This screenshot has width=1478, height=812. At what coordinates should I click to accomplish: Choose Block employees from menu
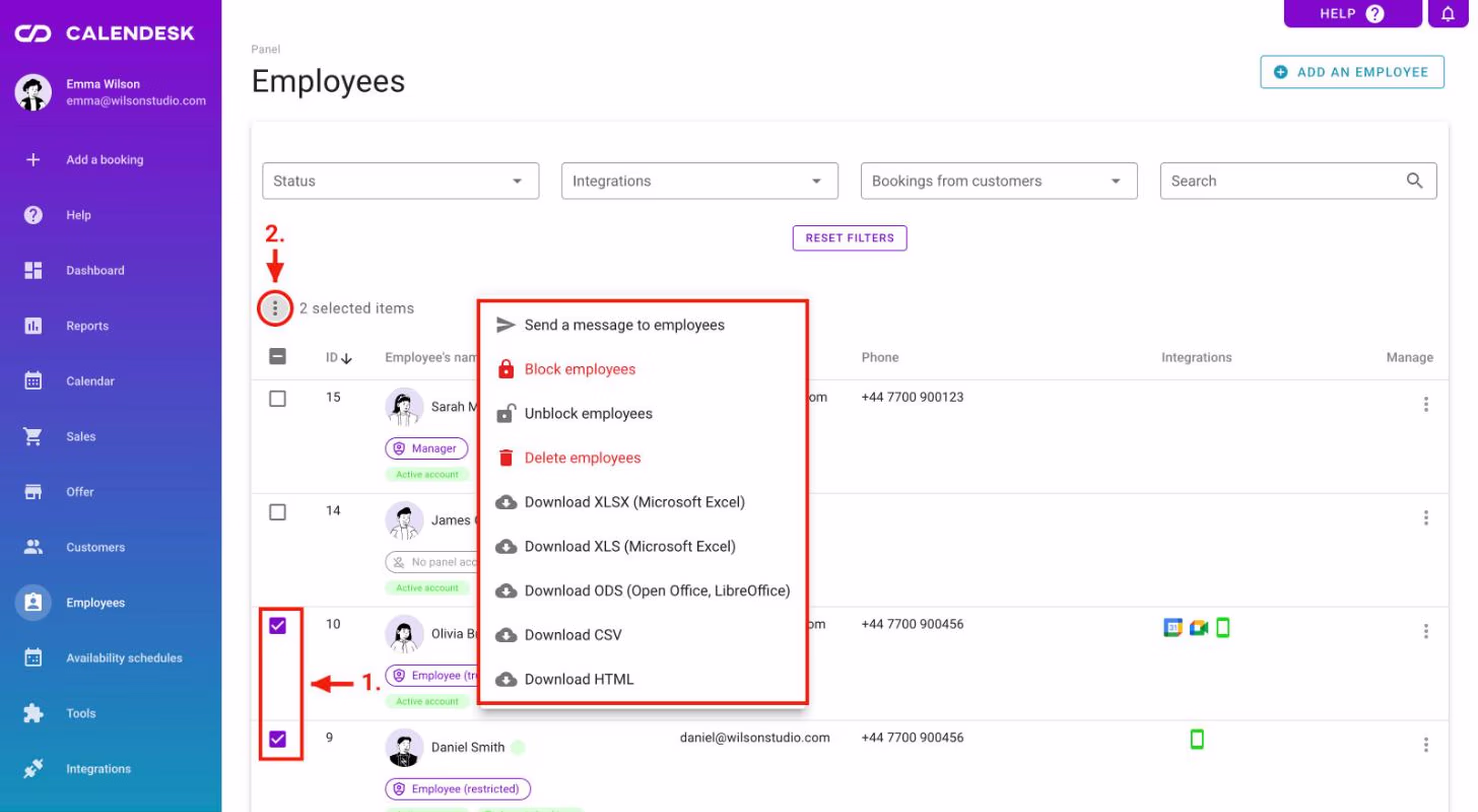pyautogui.click(x=643, y=369)
